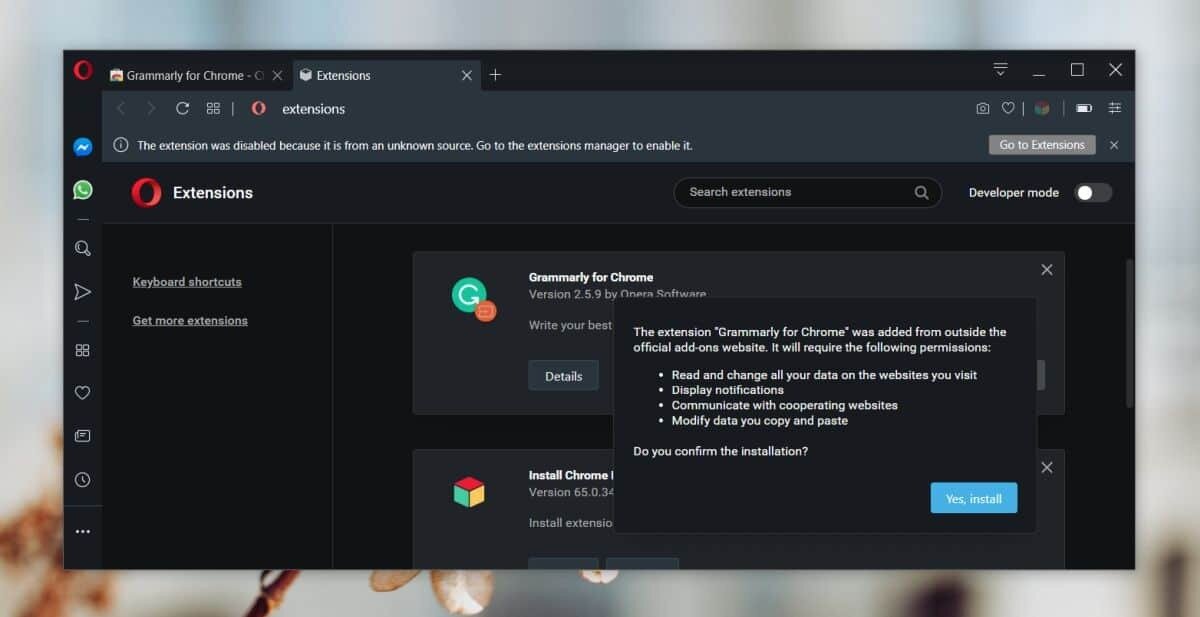Open the sidebar flow send icon
Screen dimensions: 1200x617
click(x=83, y=292)
